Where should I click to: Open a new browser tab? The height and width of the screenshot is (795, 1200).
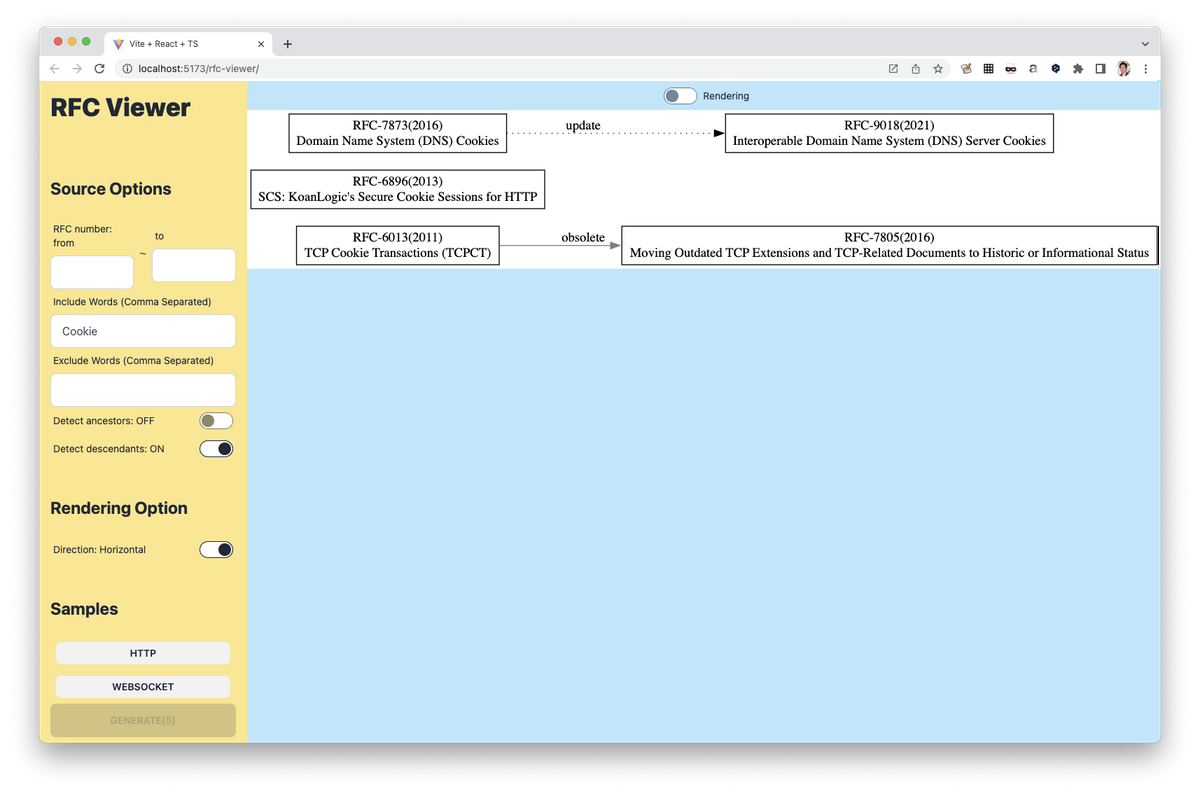click(288, 44)
